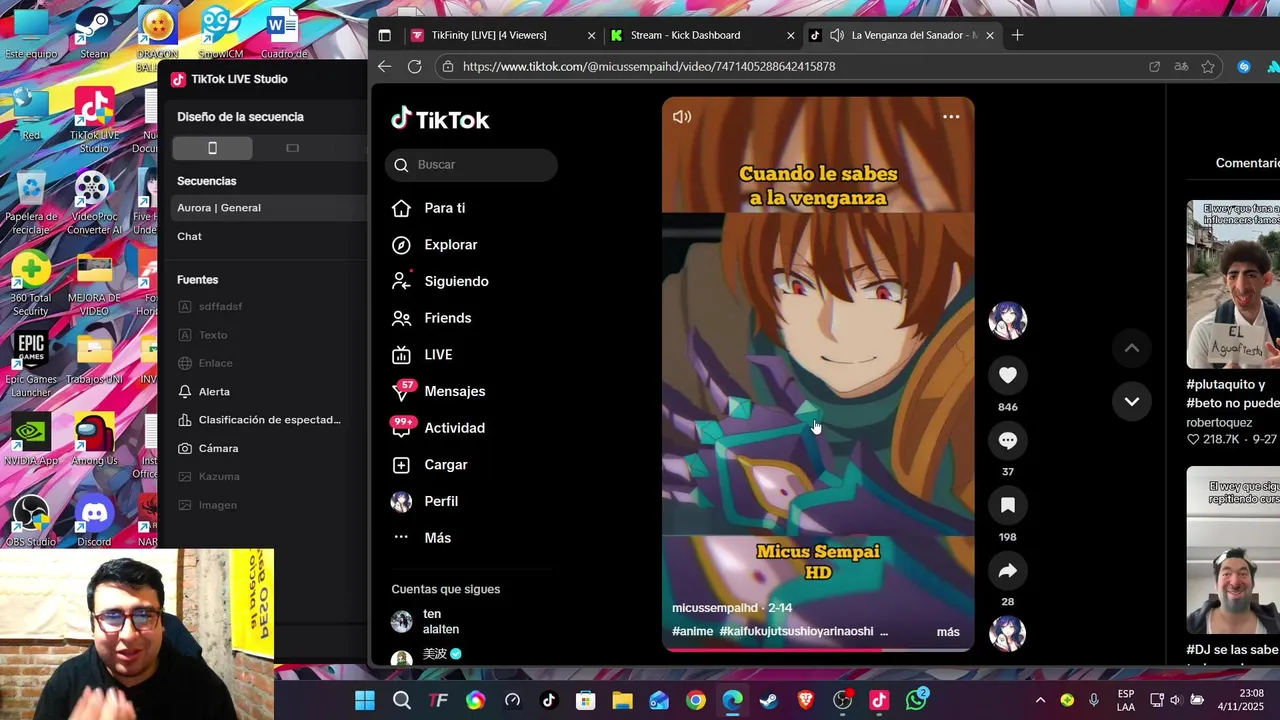Click the browser address bar URL
1280x720 pixels.
[649, 66]
